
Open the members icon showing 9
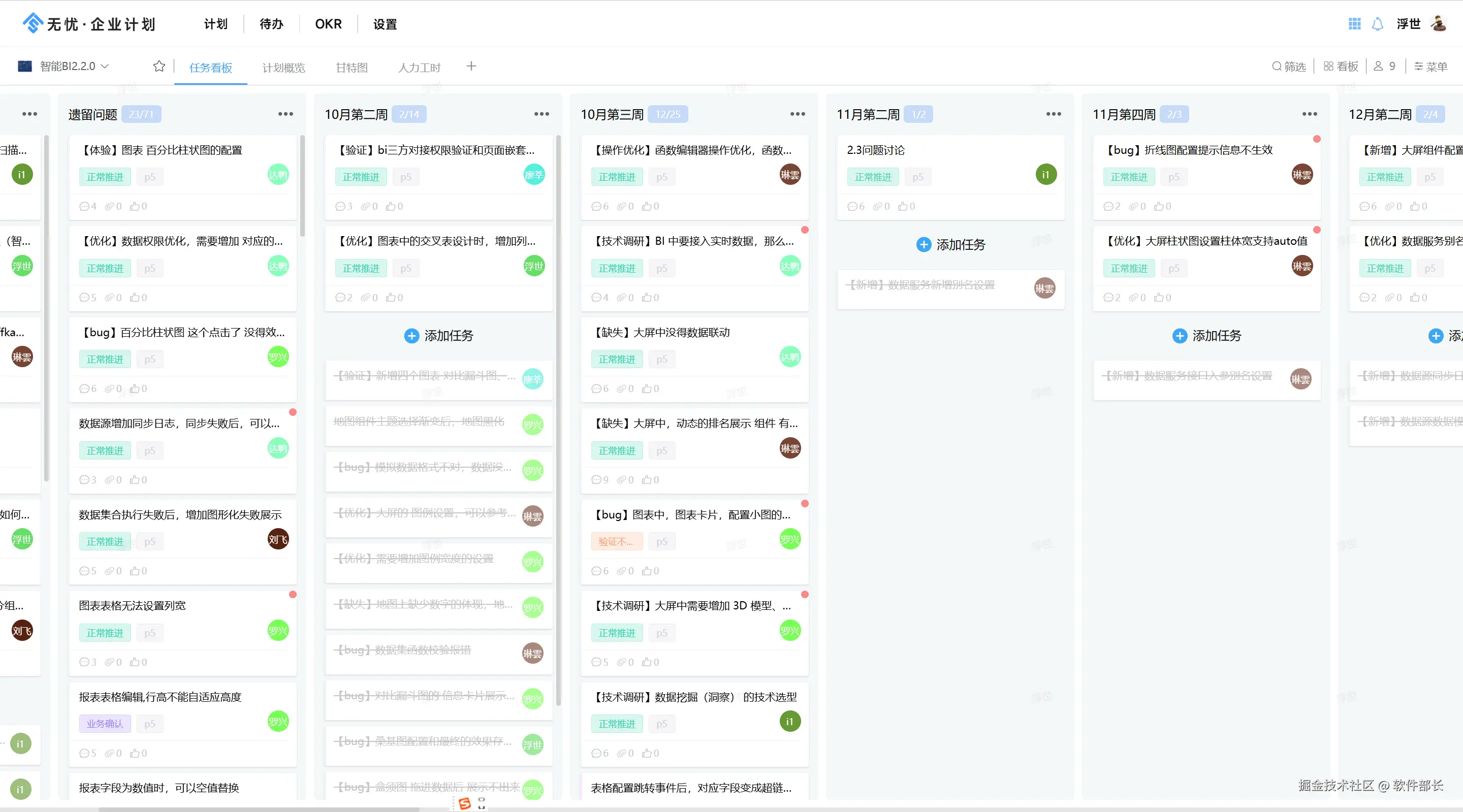click(x=1378, y=67)
